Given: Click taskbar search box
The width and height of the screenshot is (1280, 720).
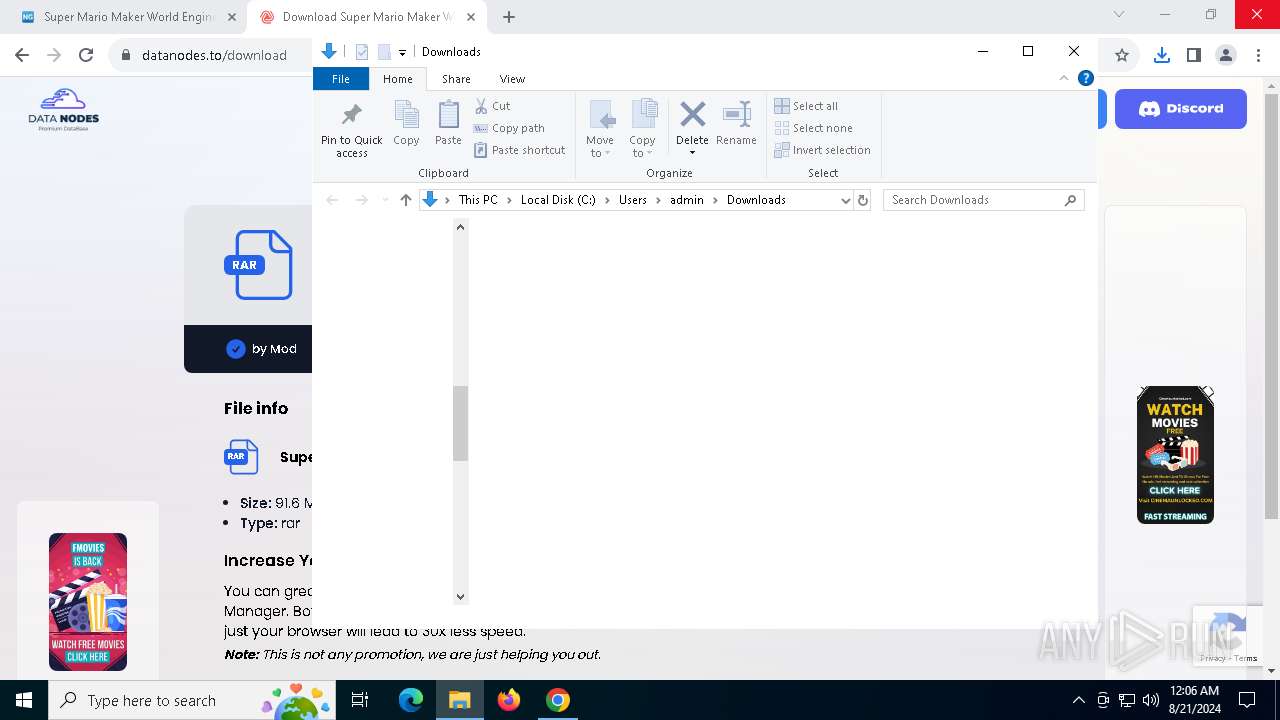Looking at the screenshot, I should [x=192, y=700].
